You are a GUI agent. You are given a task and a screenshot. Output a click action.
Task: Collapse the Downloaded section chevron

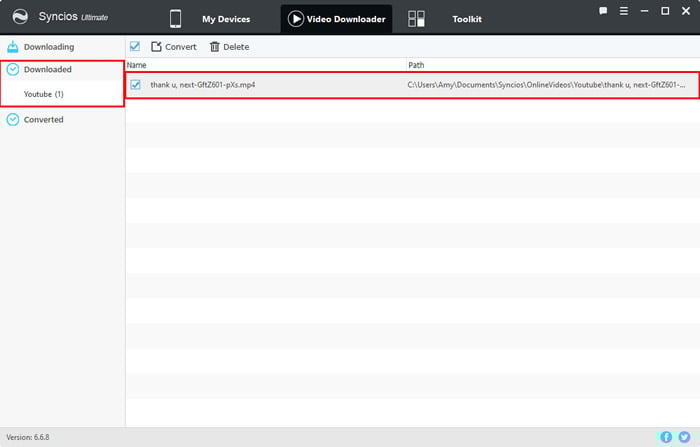pyautogui.click(x=12, y=69)
